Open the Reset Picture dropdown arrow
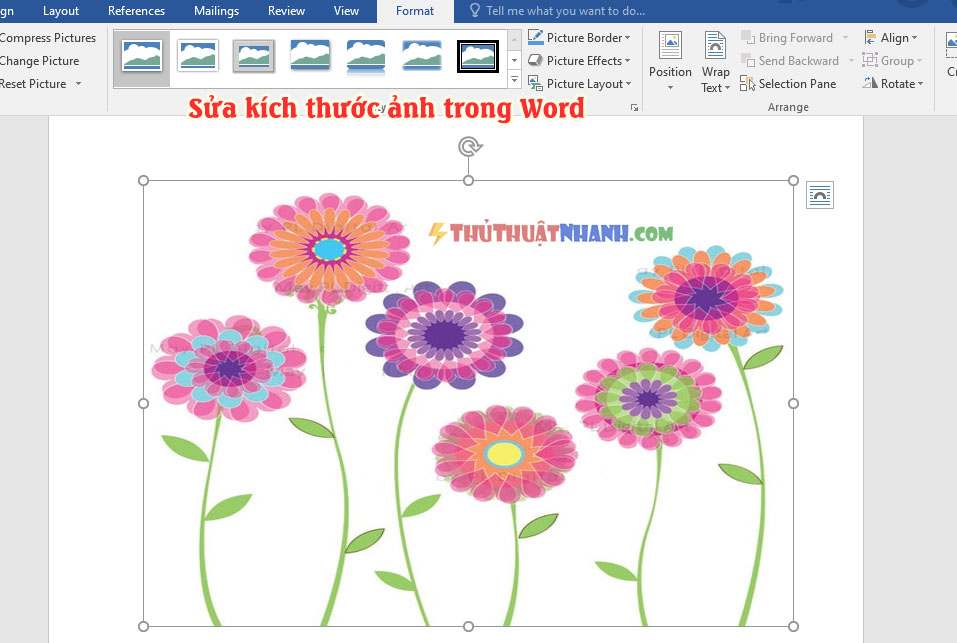Viewport: 957px width, 643px height. [78, 84]
